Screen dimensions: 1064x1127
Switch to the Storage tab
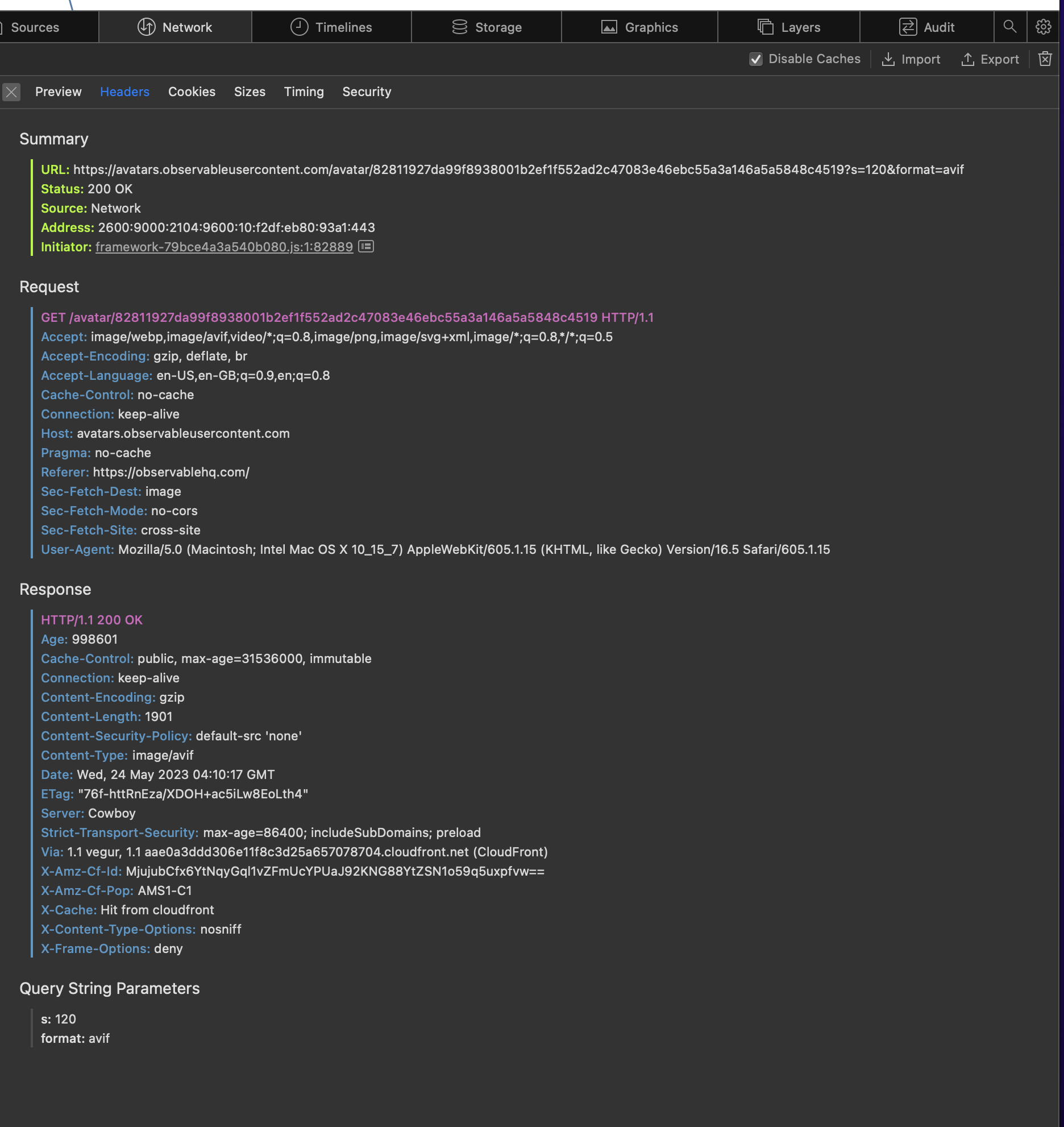(487, 27)
